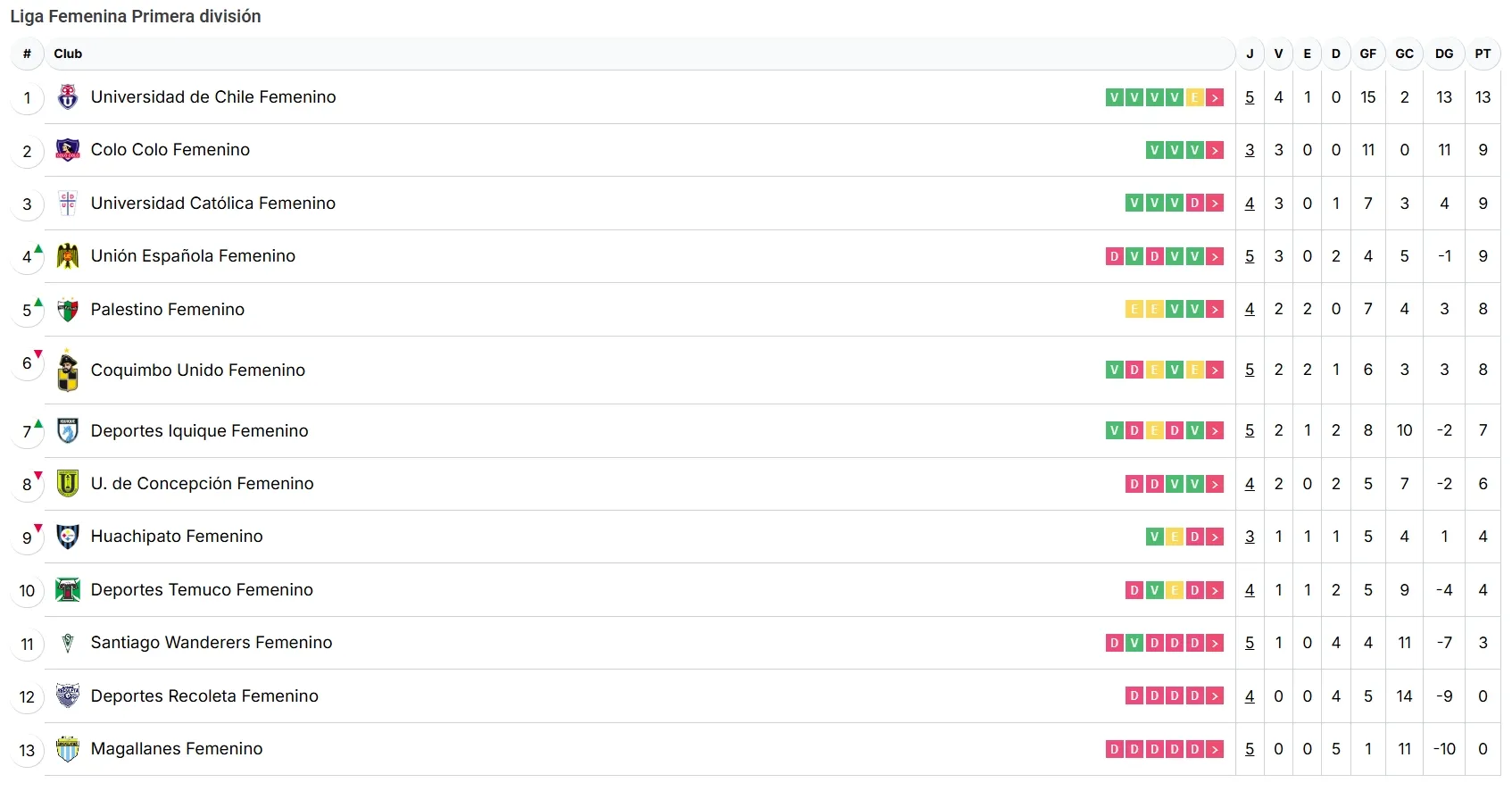Click Universidad de Chile's yellow draw result box
The height and width of the screenshot is (791, 1512).
click(1194, 98)
